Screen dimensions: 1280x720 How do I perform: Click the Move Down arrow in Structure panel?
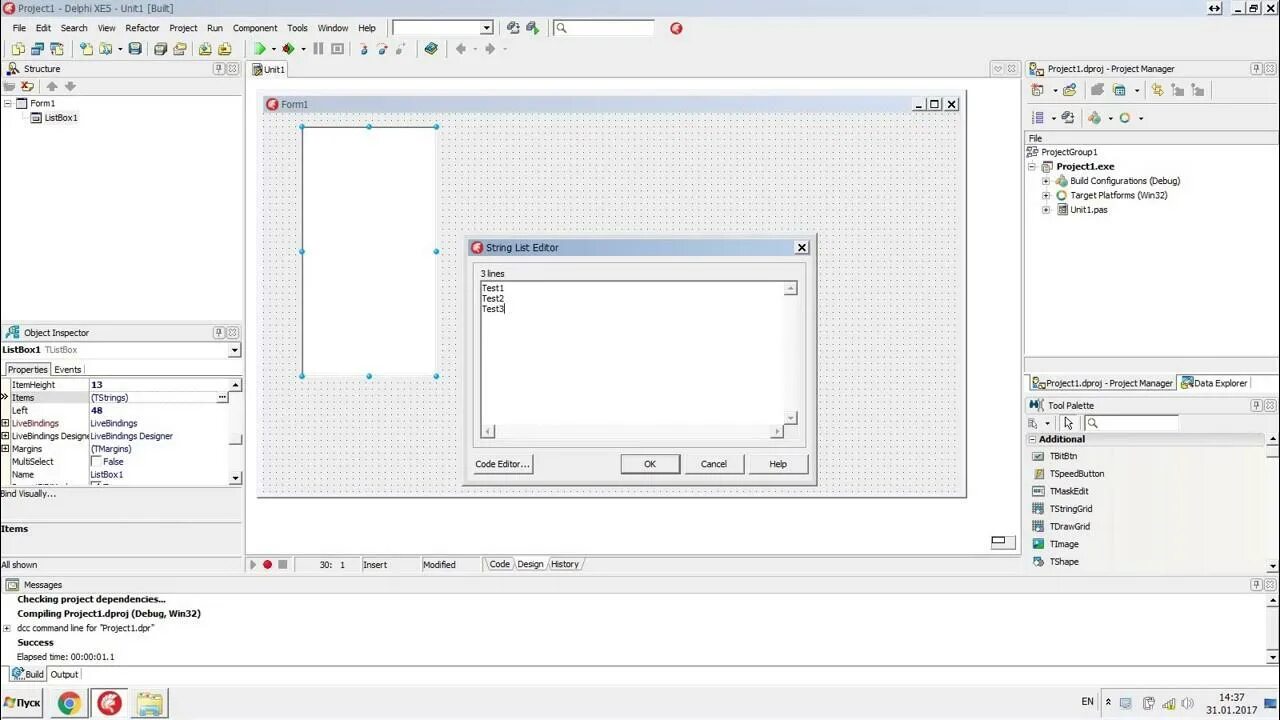point(70,87)
